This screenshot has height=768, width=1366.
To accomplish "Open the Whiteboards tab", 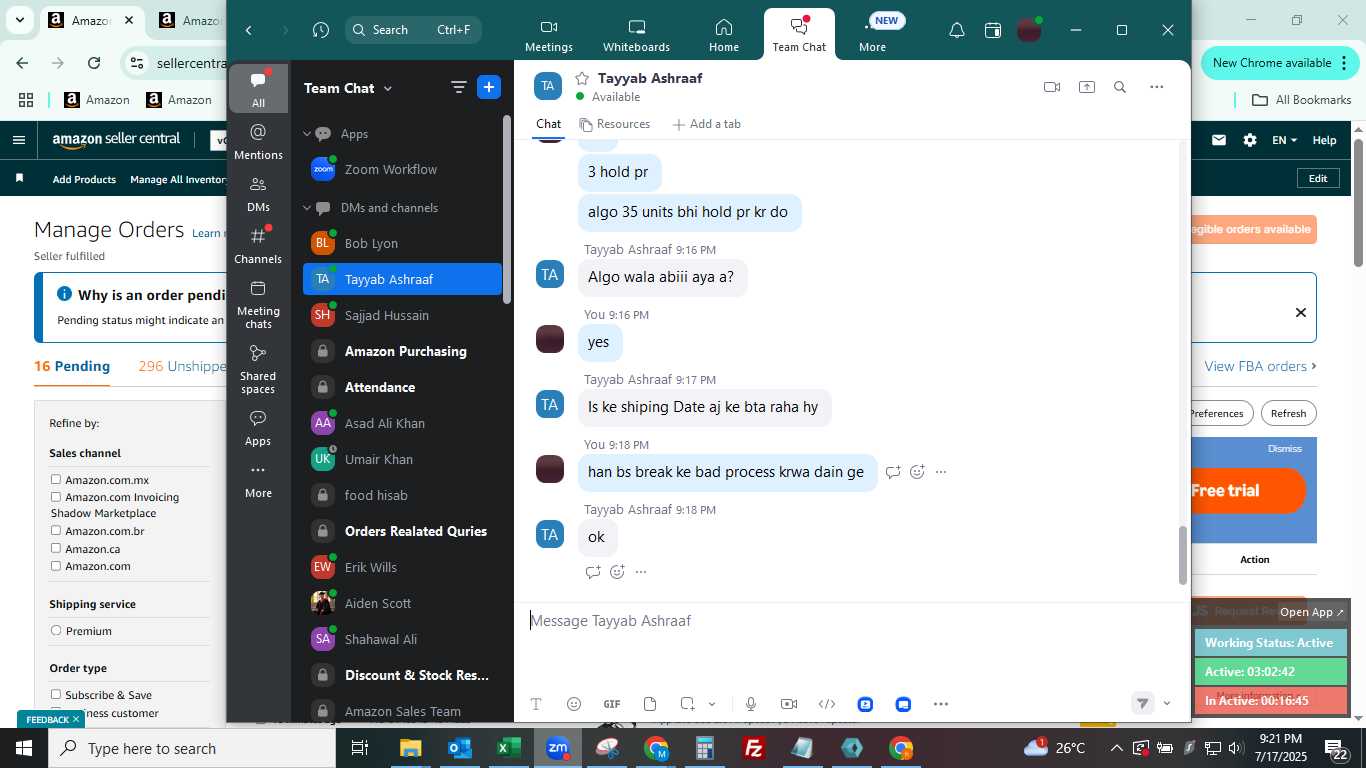I will coord(637,35).
